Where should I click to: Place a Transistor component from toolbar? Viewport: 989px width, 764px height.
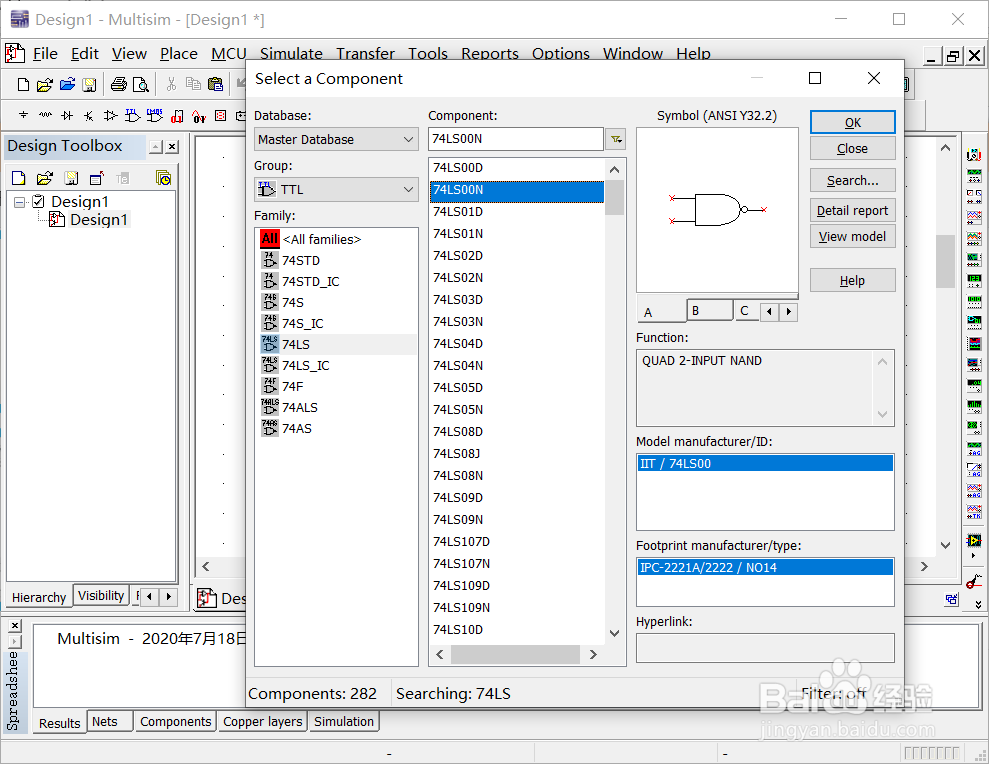coord(89,115)
